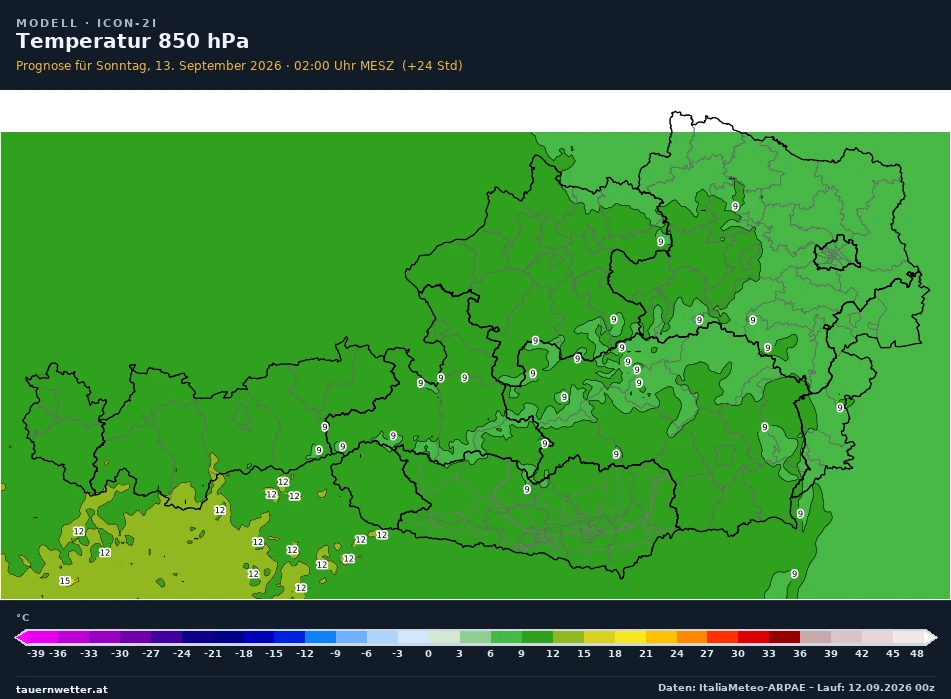Click the -39 value on the color scale

point(36,654)
